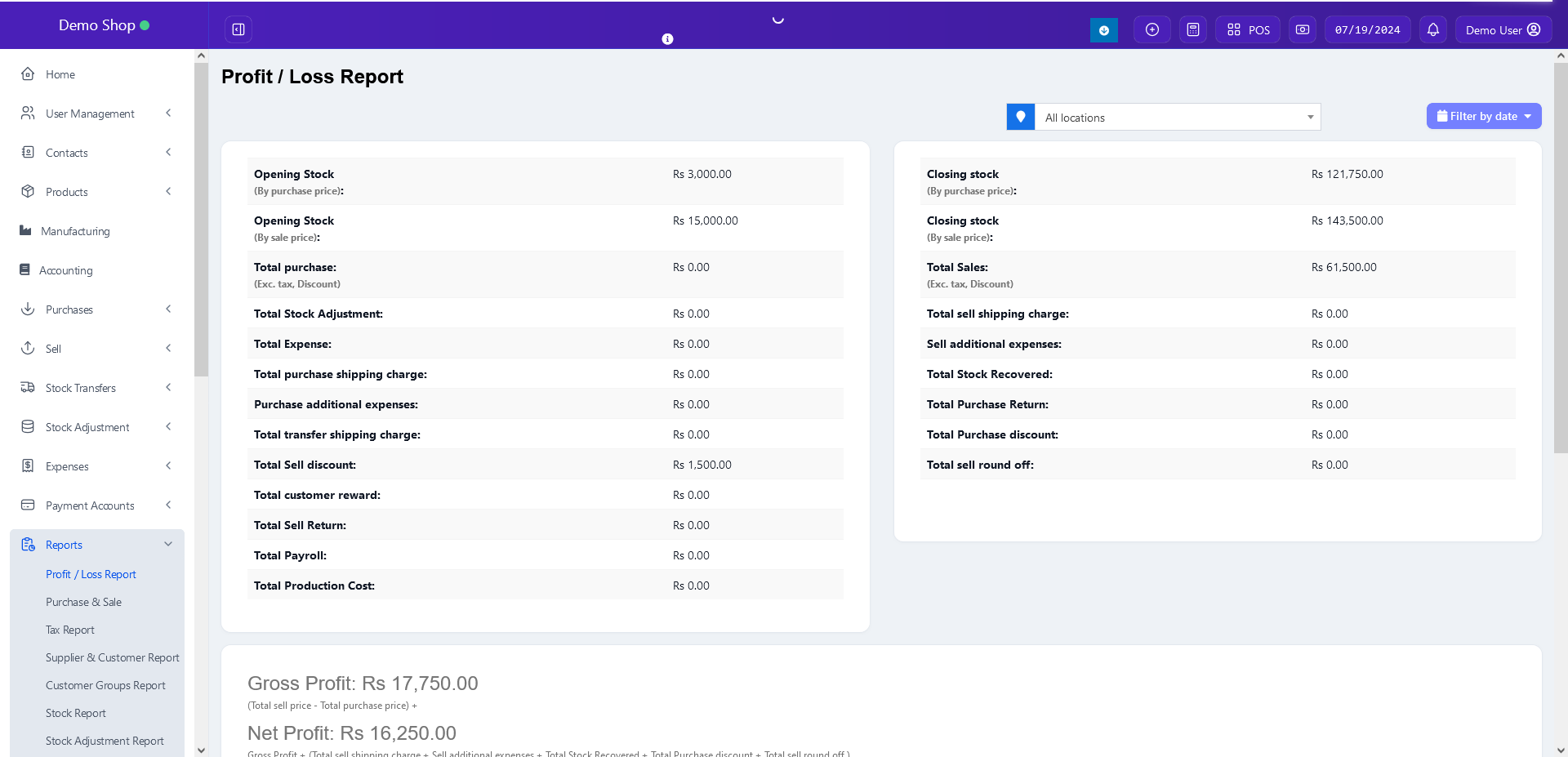Open the Stock Report submenu item
1568x757 pixels.
click(76, 713)
